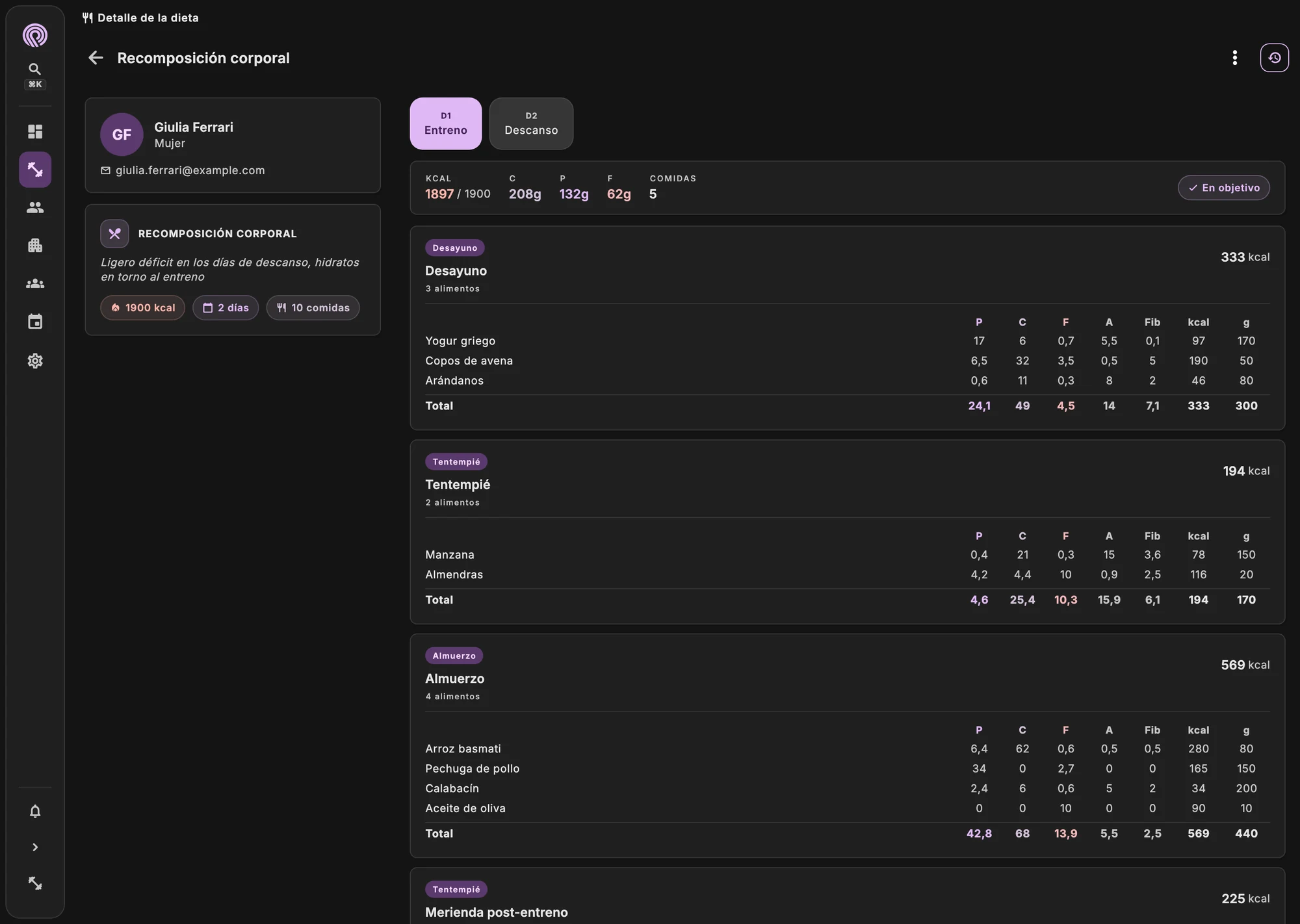The height and width of the screenshot is (924, 1300).
Task: Select the Calabacín food row
Action: point(847,788)
